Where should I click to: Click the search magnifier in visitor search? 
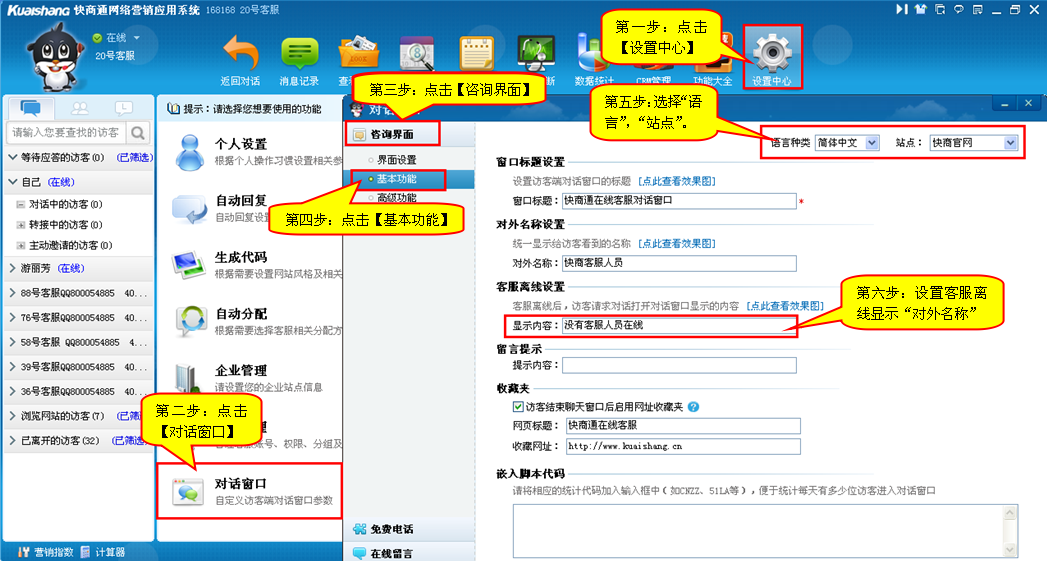139,132
